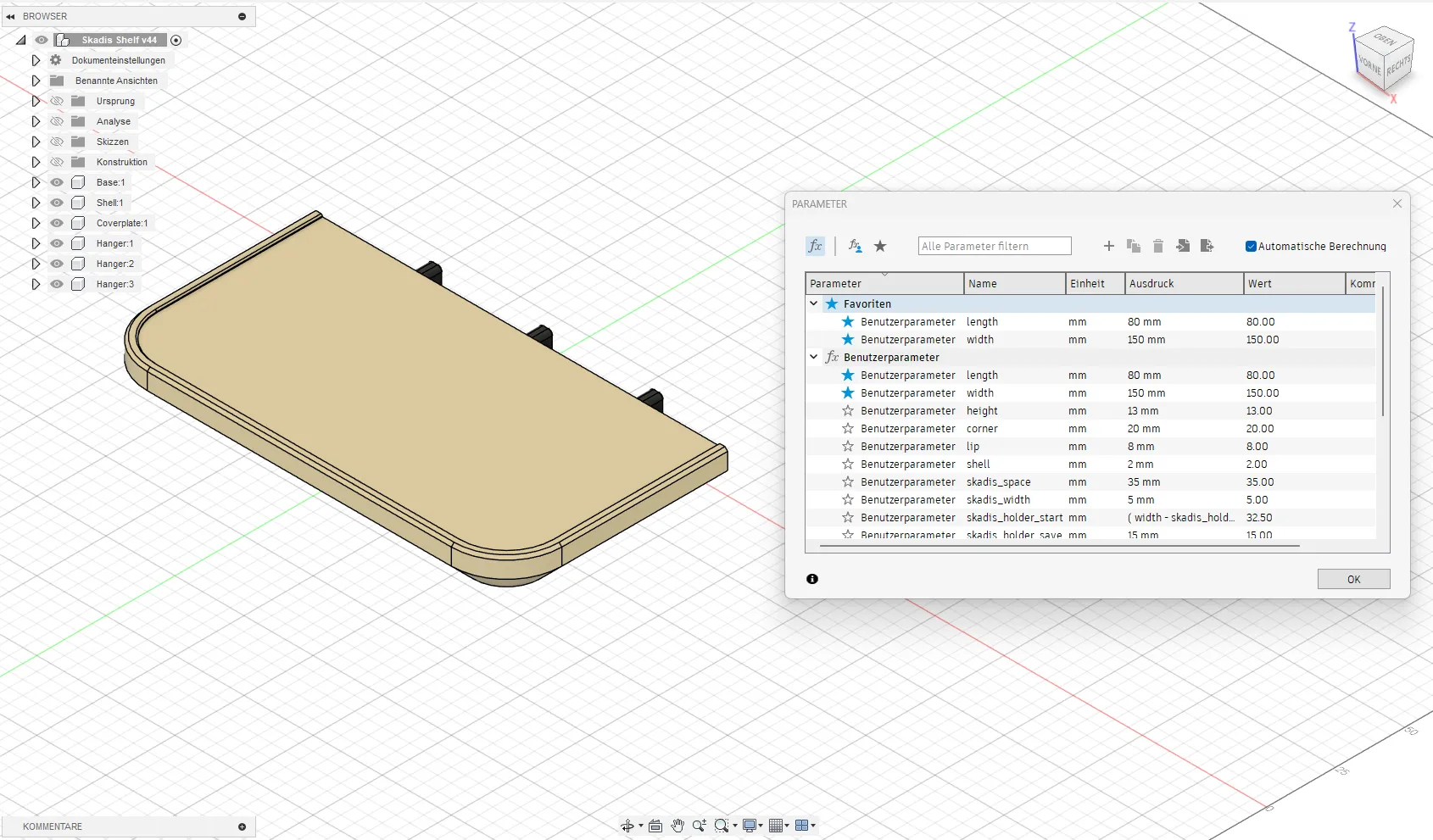Viewport: 1433px width, 840px height.
Task: Open the BROWSER panel header menu
Action: coord(243,16)
